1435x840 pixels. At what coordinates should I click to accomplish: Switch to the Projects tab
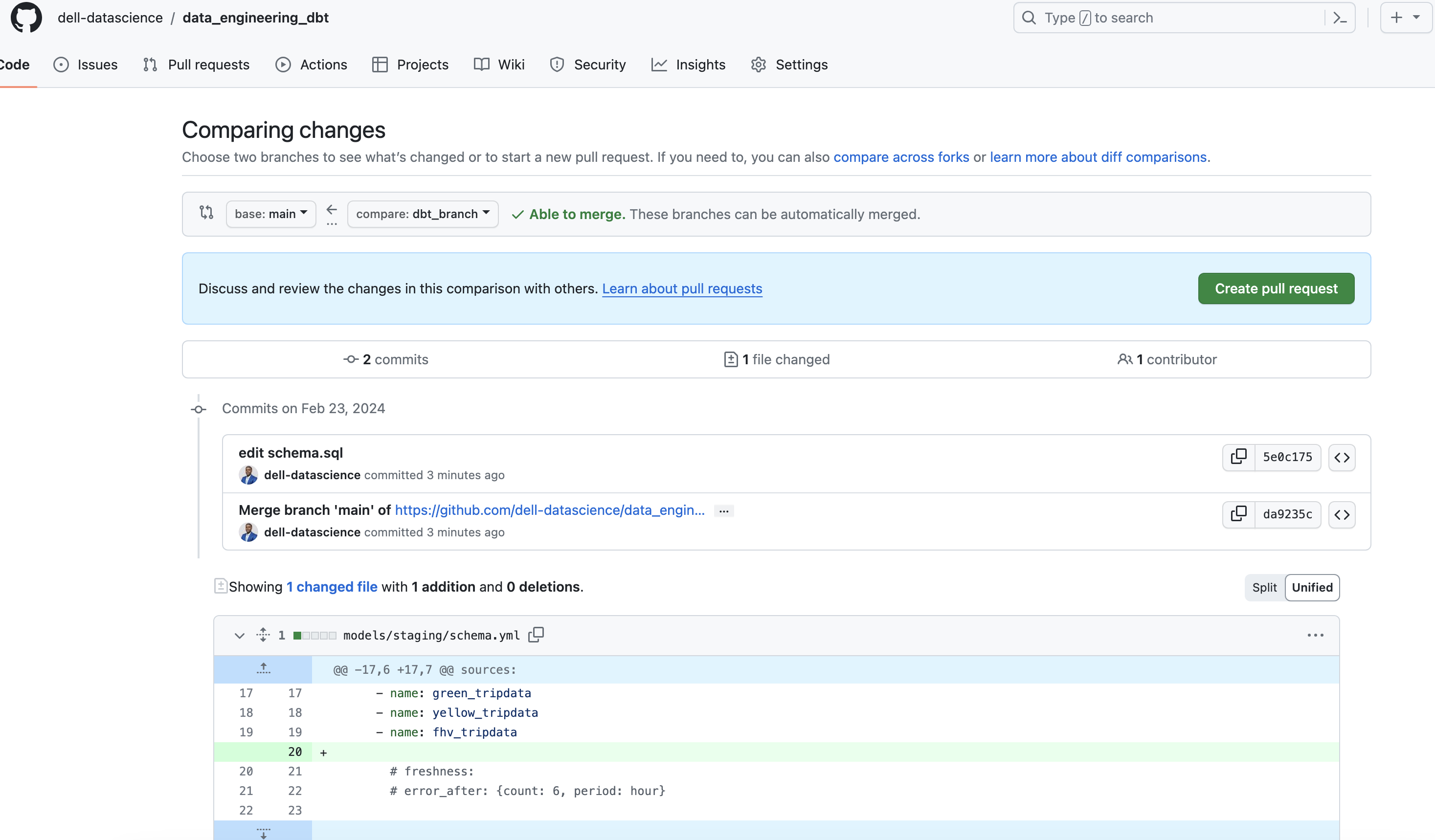click(410, 65)
